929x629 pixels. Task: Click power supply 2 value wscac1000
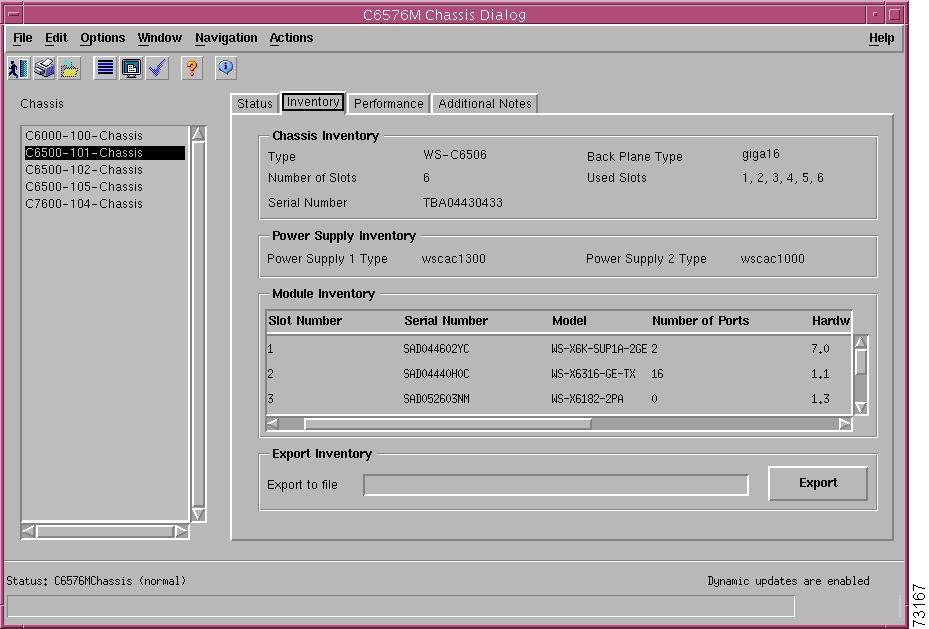(773, 259)
